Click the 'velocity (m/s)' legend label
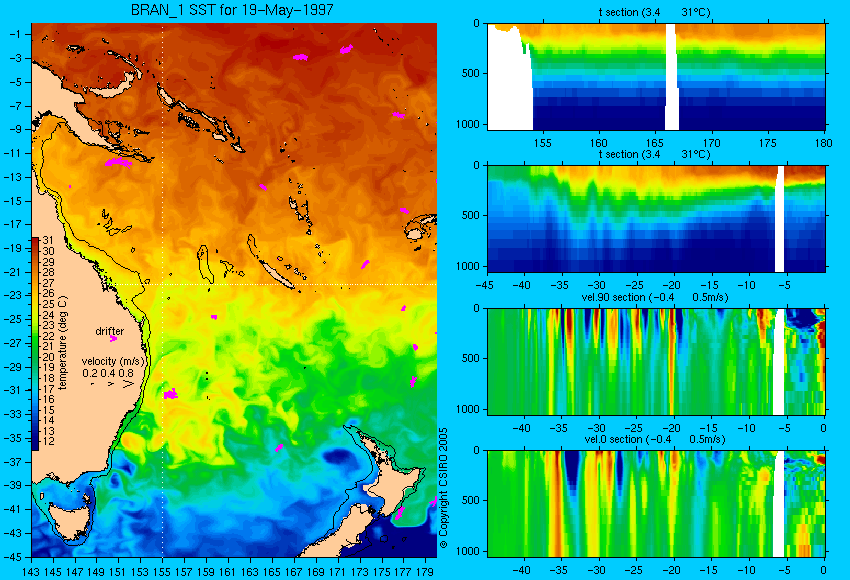The width and height of the screenshot is (850, 580). click(113, 361)
